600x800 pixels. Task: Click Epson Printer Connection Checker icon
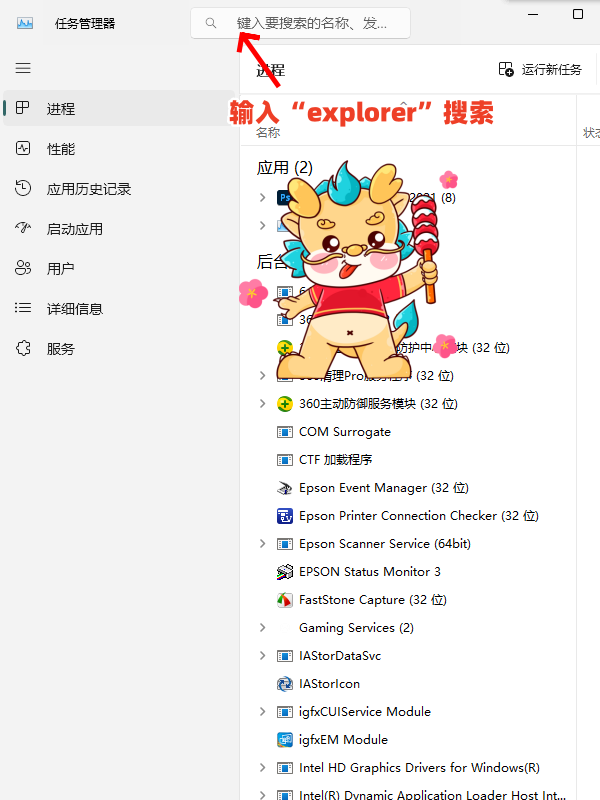285,516
